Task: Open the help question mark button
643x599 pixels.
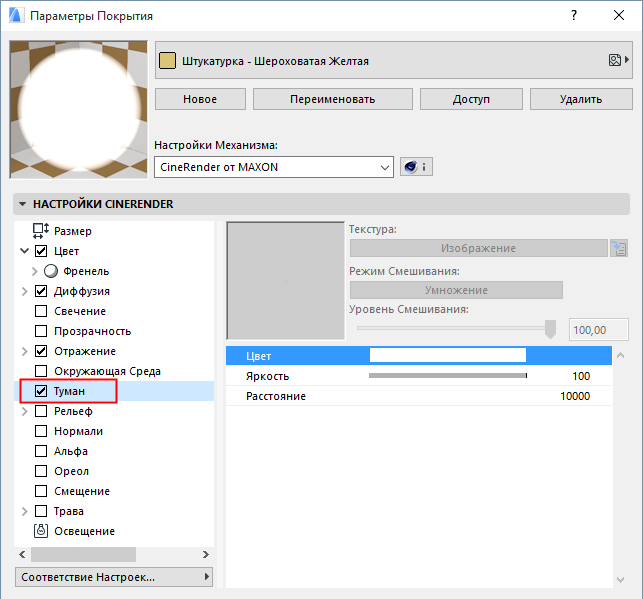Action: [x=574, y=16]
